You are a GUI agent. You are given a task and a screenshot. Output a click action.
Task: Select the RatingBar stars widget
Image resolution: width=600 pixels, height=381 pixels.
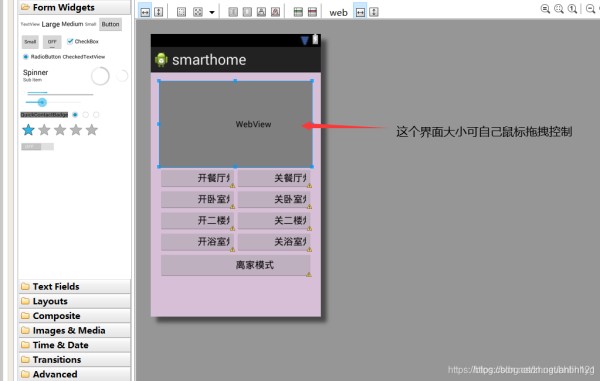pyautogui.click(x=60, y=130)
